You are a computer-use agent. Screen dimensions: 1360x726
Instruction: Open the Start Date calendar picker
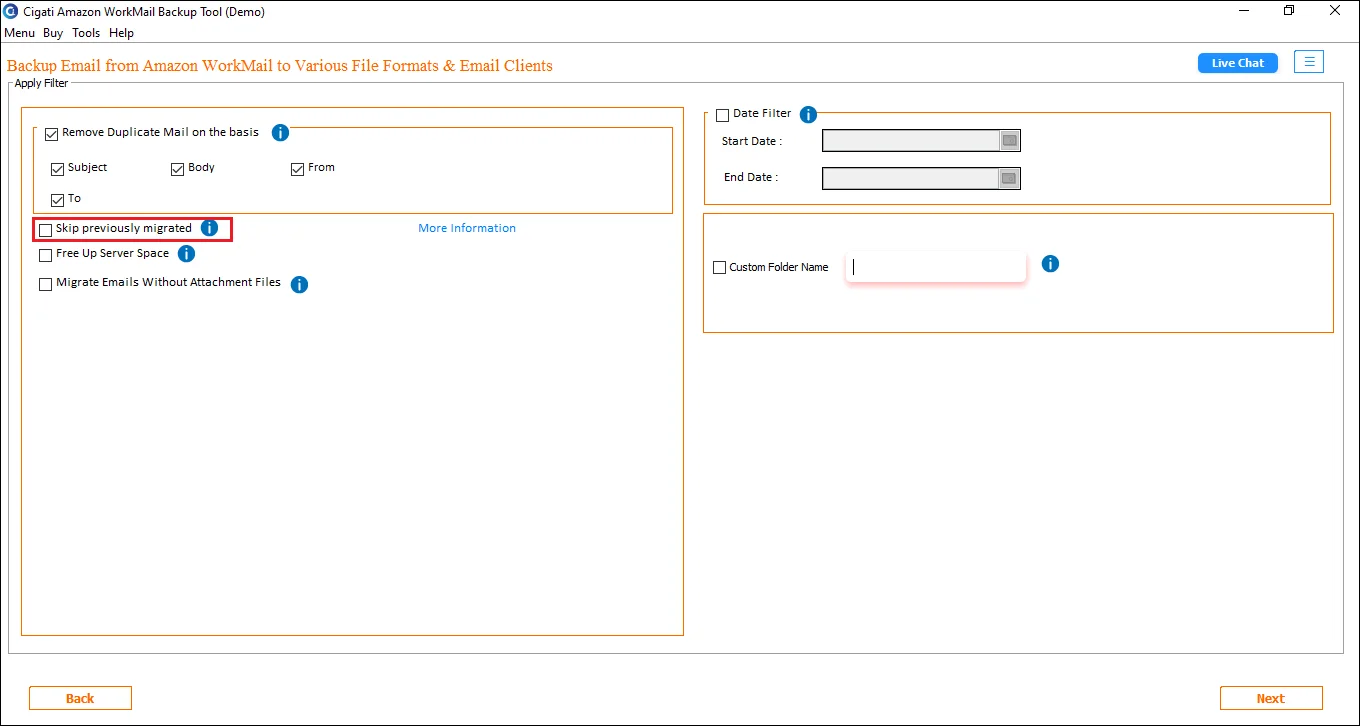[1009, 141]
